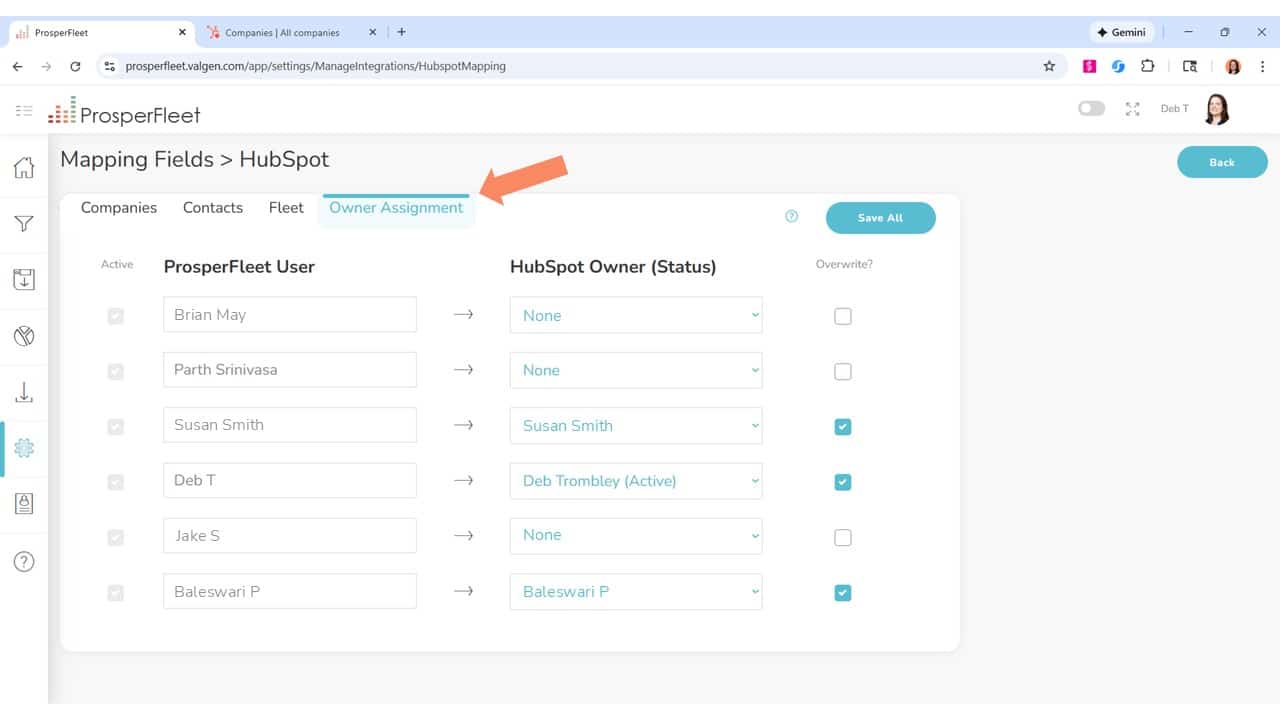Select Owner Assignment tab

point(396,208)
